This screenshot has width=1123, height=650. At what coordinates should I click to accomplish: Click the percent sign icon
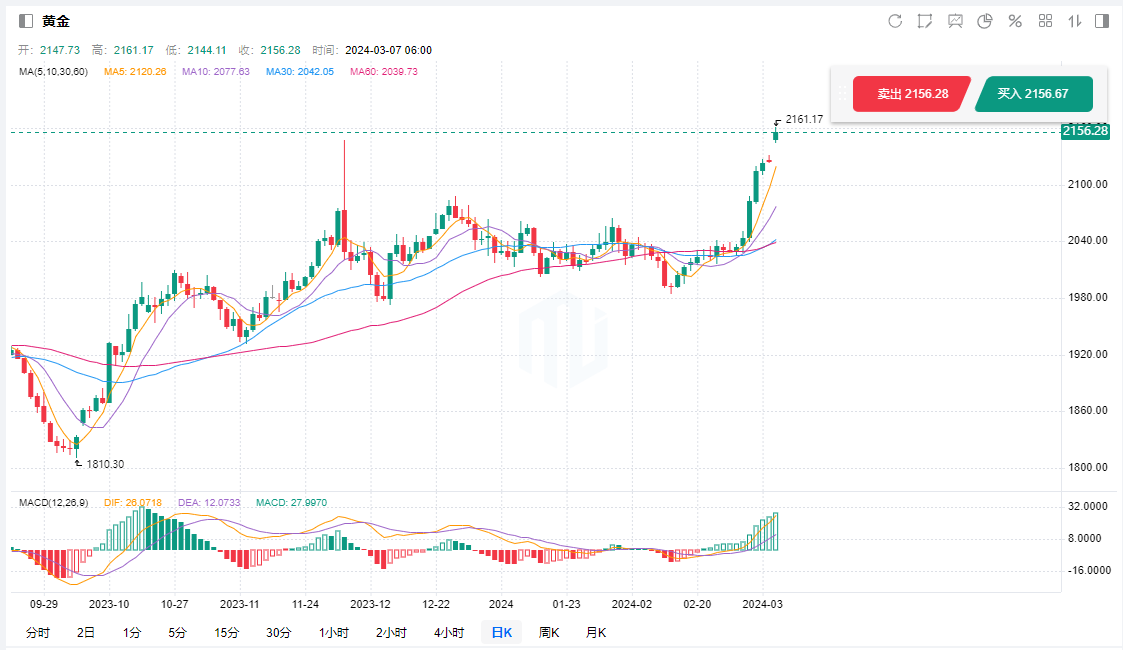coord(1015,21)
